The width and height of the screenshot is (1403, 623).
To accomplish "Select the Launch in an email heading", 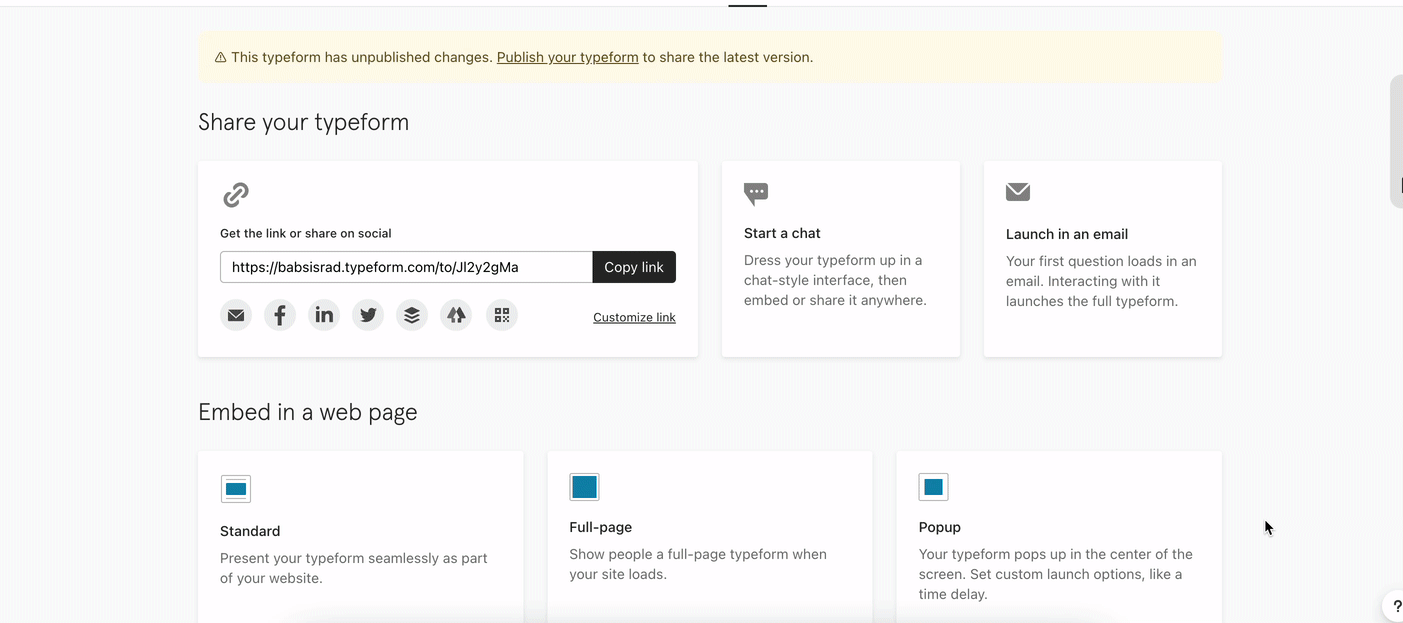I will [x=1067, y=234].
